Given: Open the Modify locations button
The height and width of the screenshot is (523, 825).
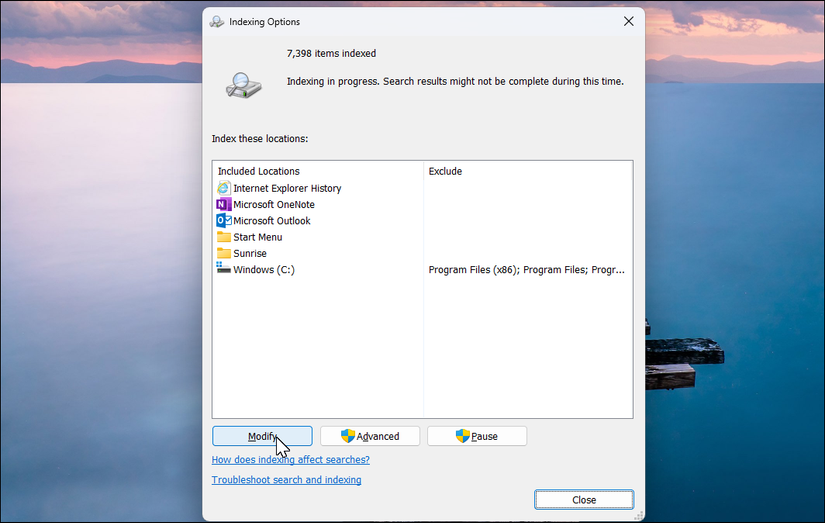Looking at the screenshot, I should point(262,436).
